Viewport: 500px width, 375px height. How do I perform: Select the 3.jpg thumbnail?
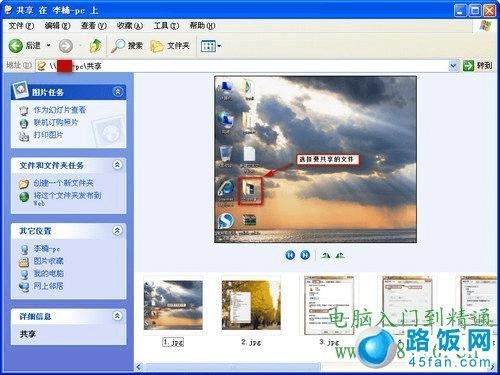(329, 305)
